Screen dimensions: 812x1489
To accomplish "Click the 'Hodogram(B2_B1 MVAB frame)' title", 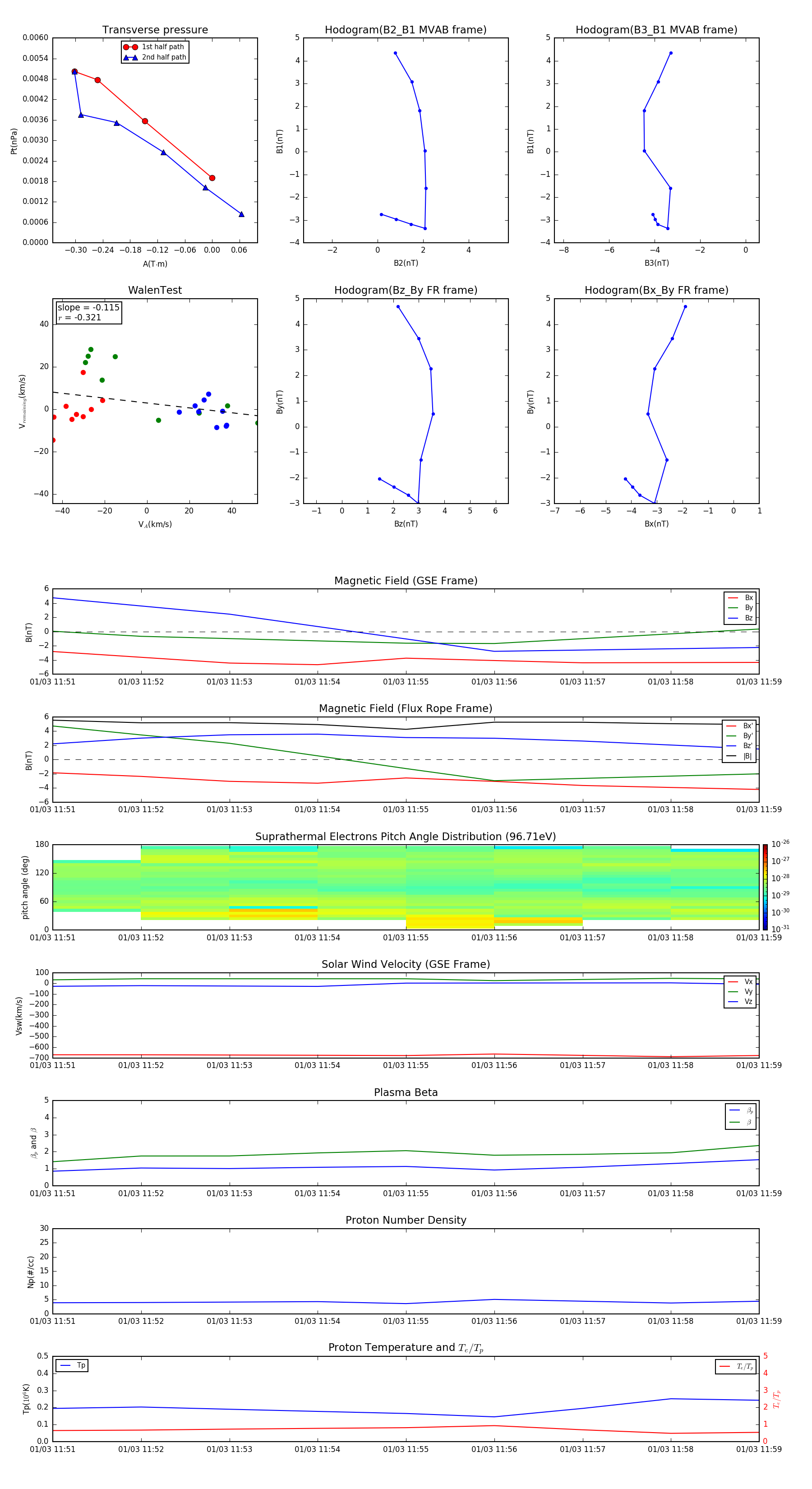I will click(406, 29).
